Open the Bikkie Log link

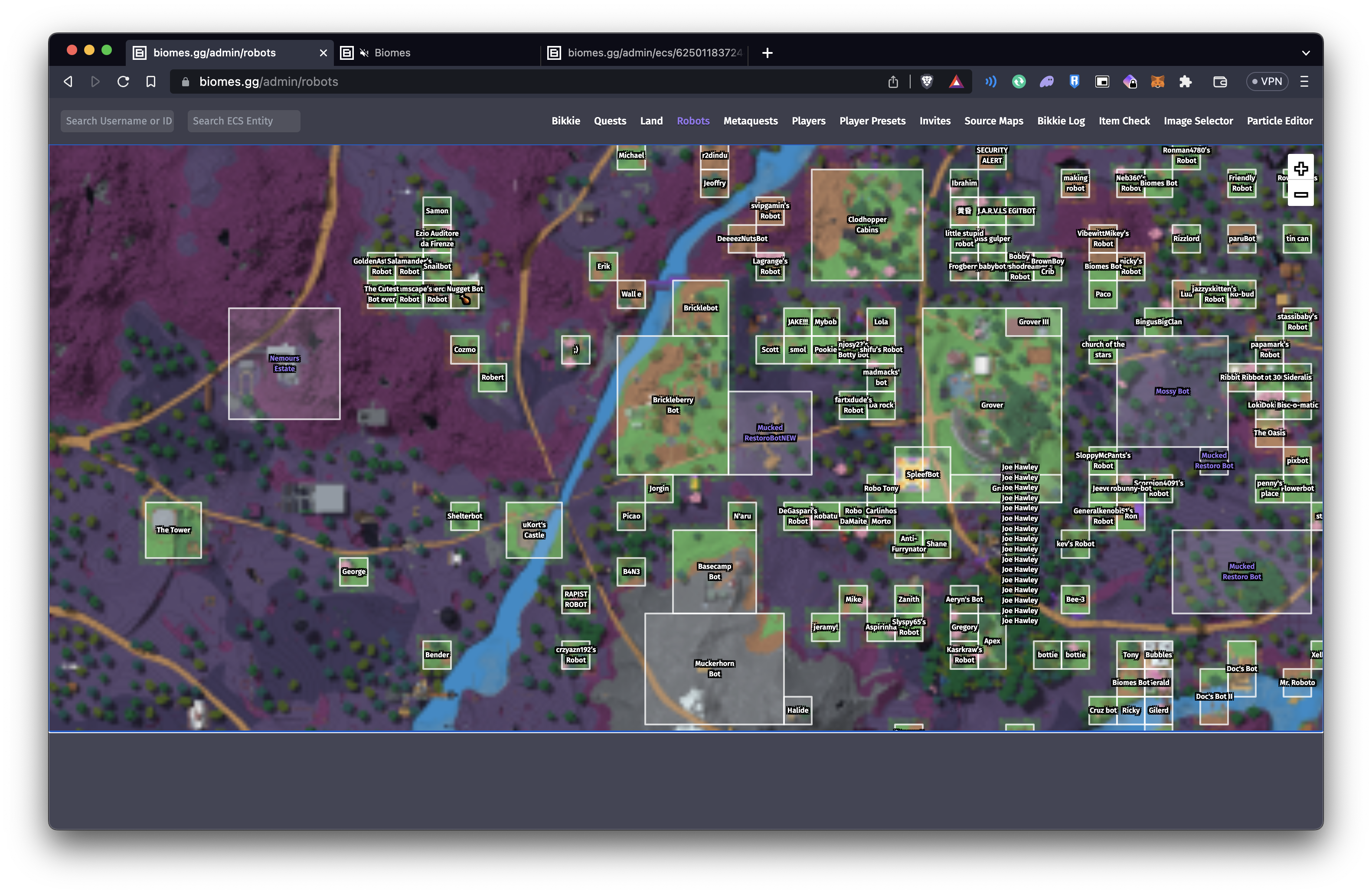tap(1060, 121)
